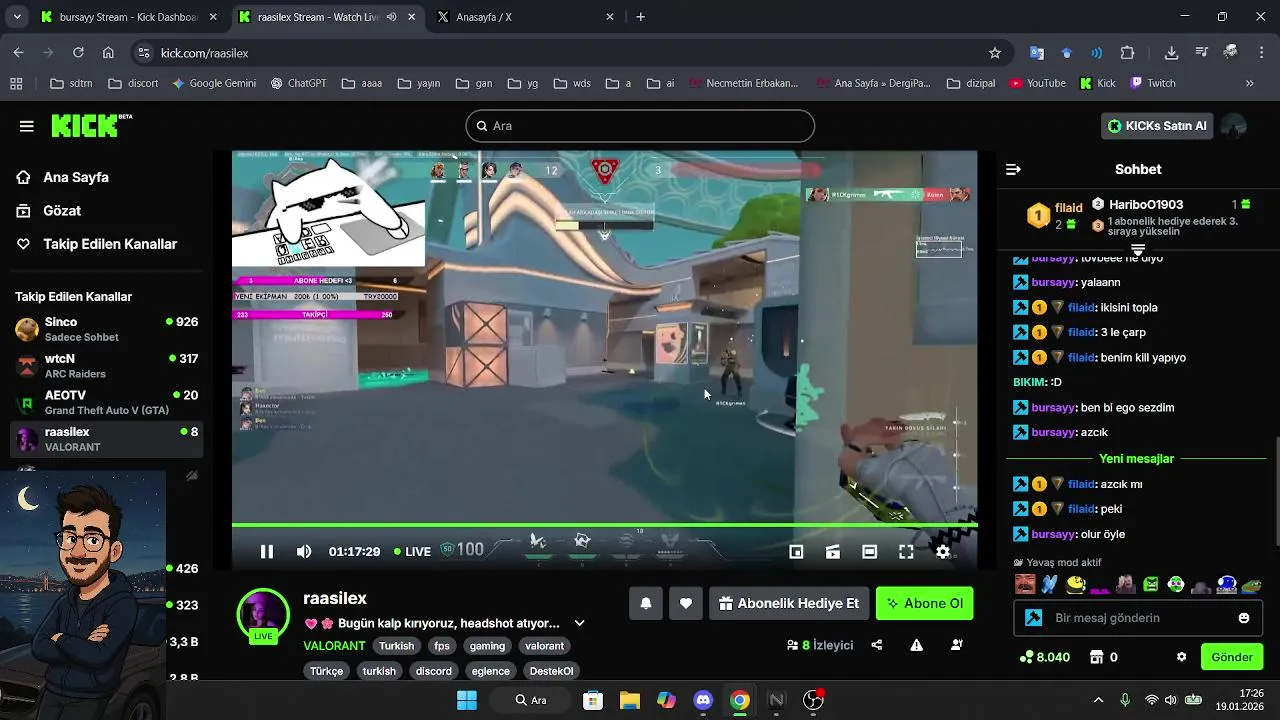Click the KICK logo in the header
1280x720 pixels.
coord(90,125)
